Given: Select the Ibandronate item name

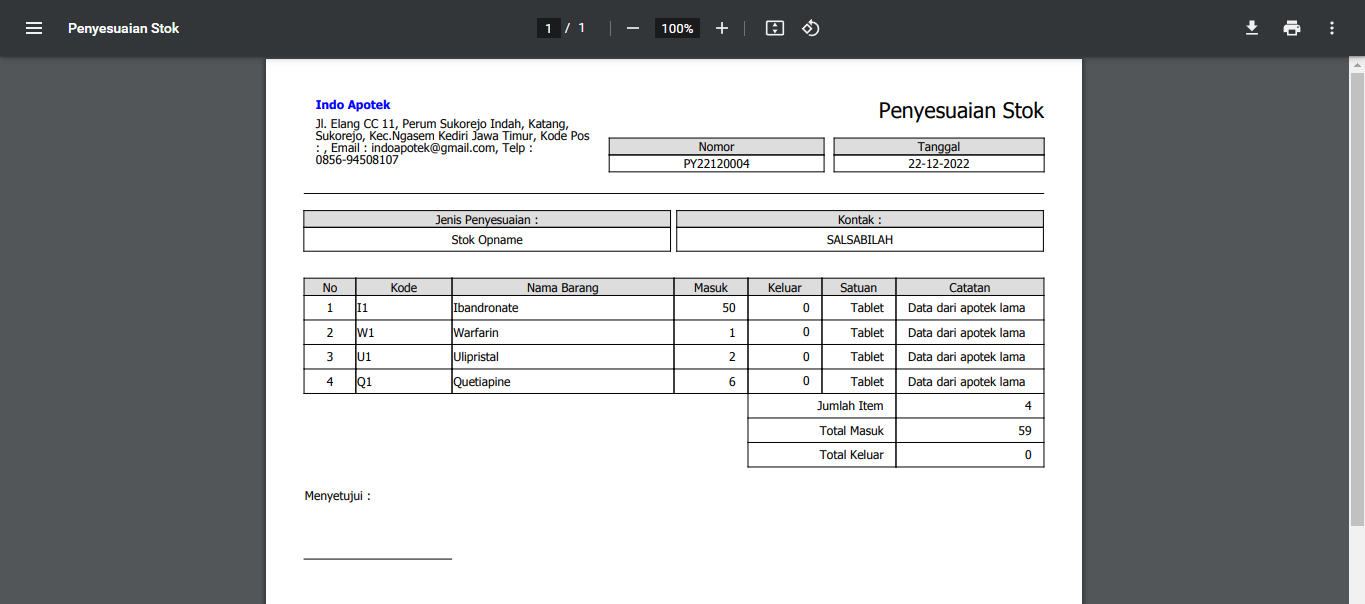Looking at the screenshot, I should pyautogui.click(x=486, y=308).
